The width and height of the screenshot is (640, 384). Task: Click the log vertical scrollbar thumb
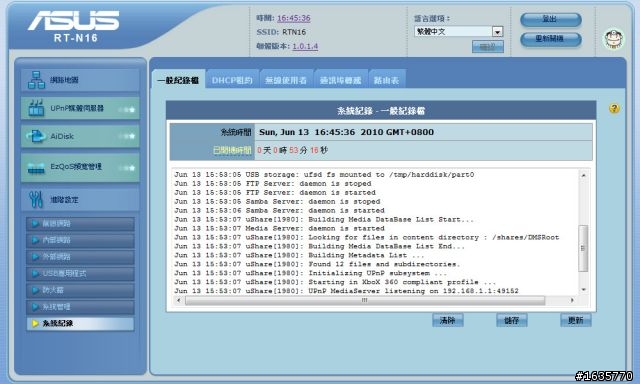coord(583,248)
